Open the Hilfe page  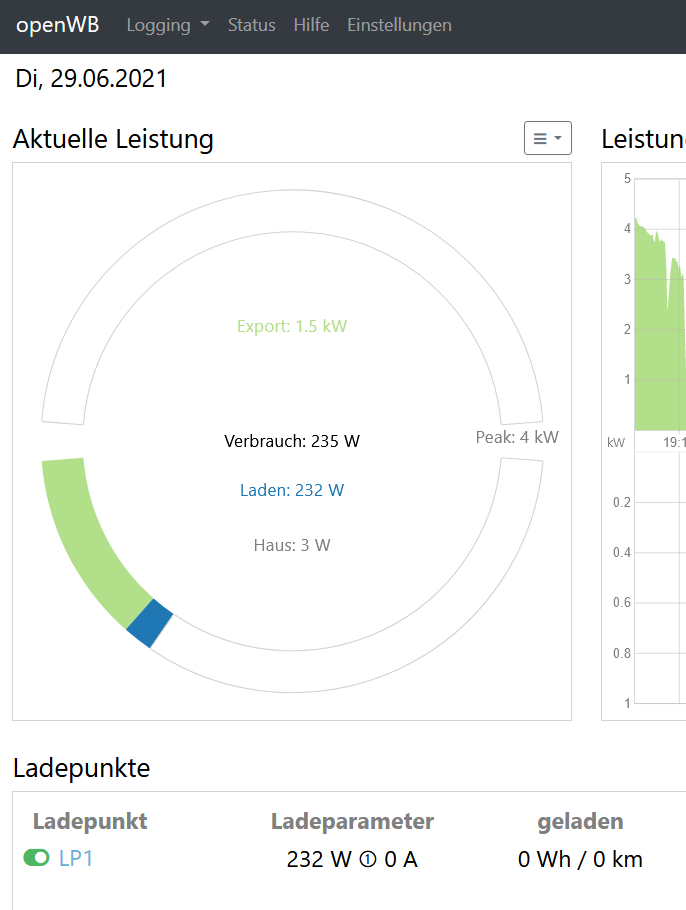[x=311, y=25]
